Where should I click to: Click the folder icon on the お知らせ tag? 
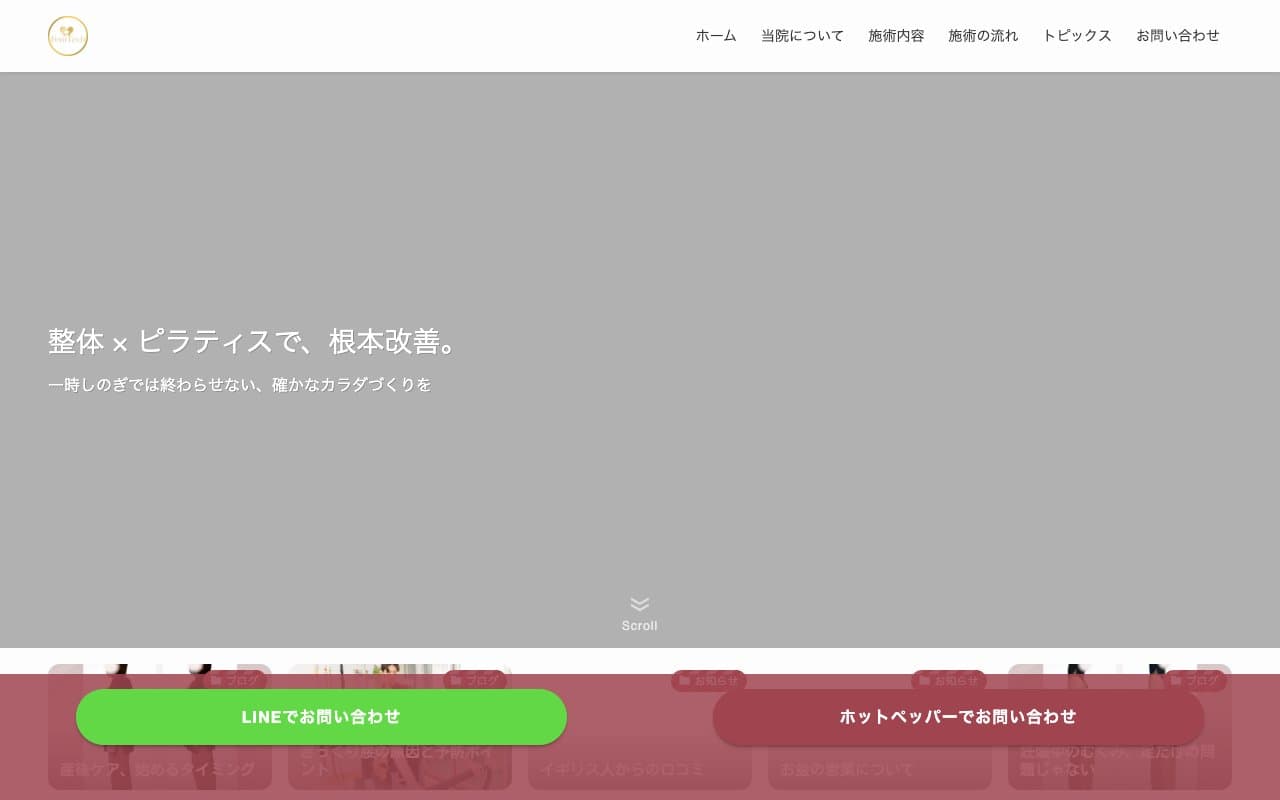pos(685,680)
